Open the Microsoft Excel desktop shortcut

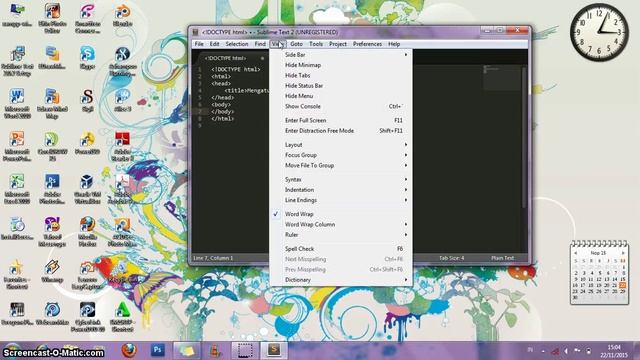point(17,189)
